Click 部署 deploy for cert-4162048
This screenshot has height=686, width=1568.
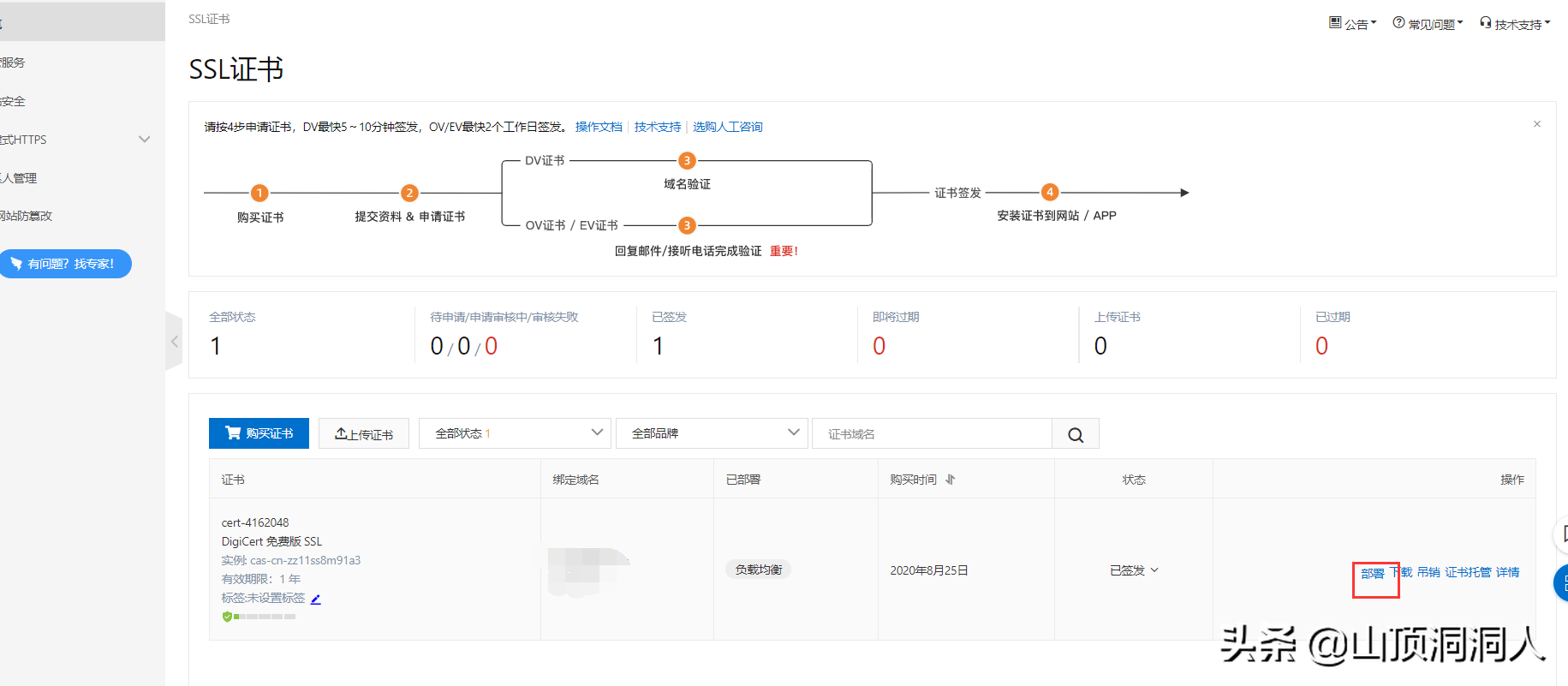pyautogui.click(x=1372, y=573)
